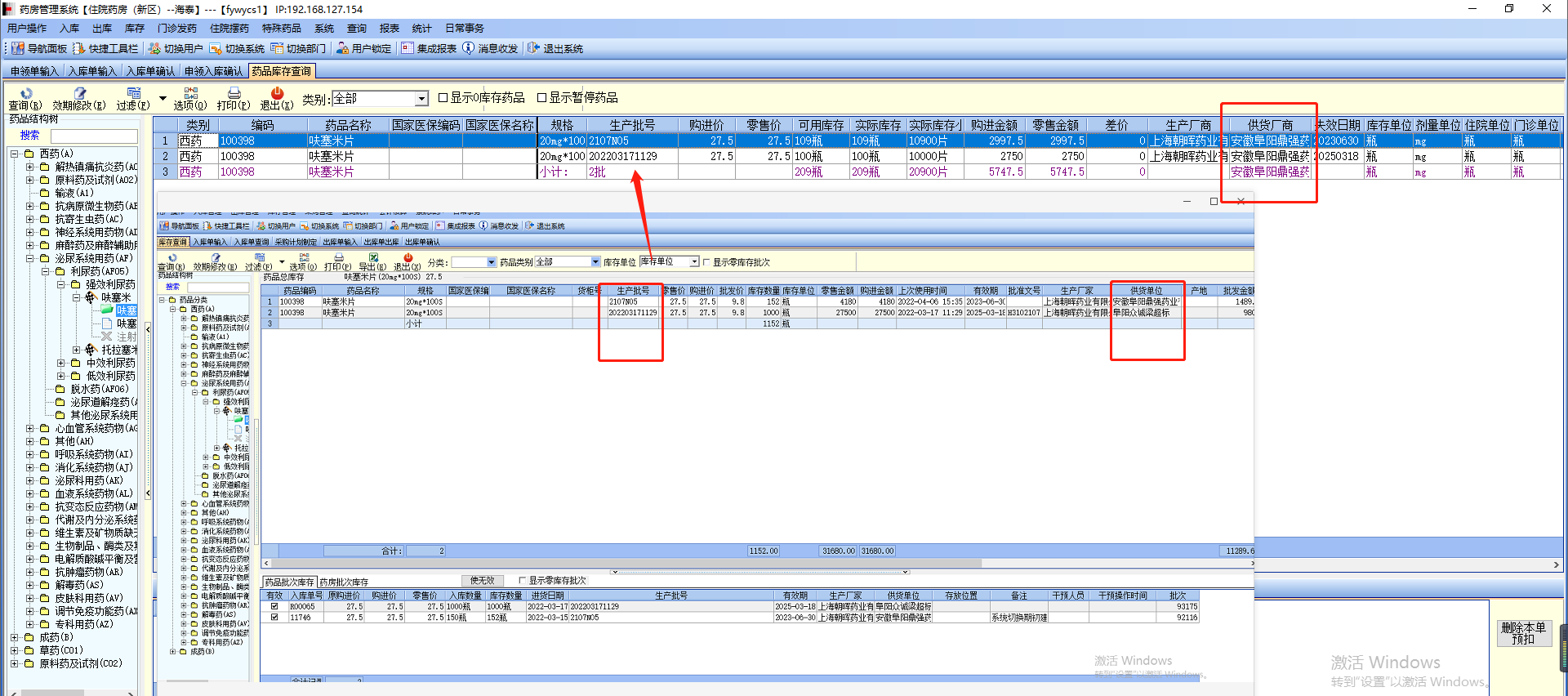Switch to the 入库单确认 tab

(x=150, y=72)
